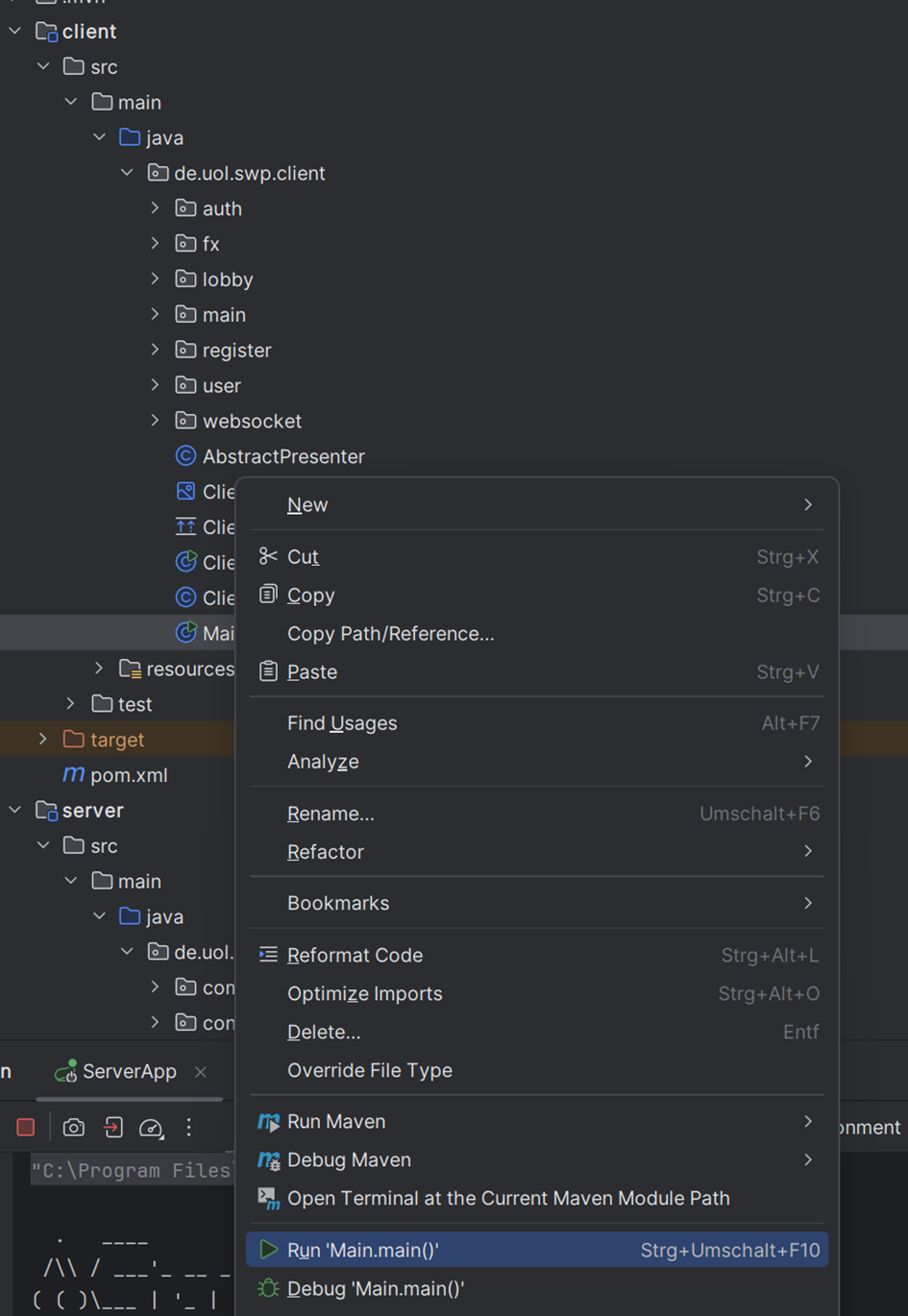Choose Debug 'Main.main()' menu entry
The height and width of the screenshot is (1316, 908).
(x=375, y=1288)
